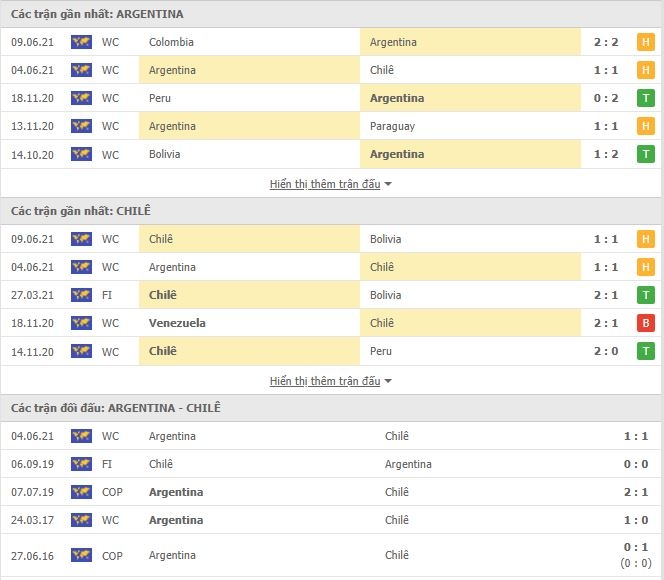Click the orange H badge for Argentina-Paraguay 1:1
This screenshot has height=580, width=664.
pyautogui.click(x=645, y=126)
